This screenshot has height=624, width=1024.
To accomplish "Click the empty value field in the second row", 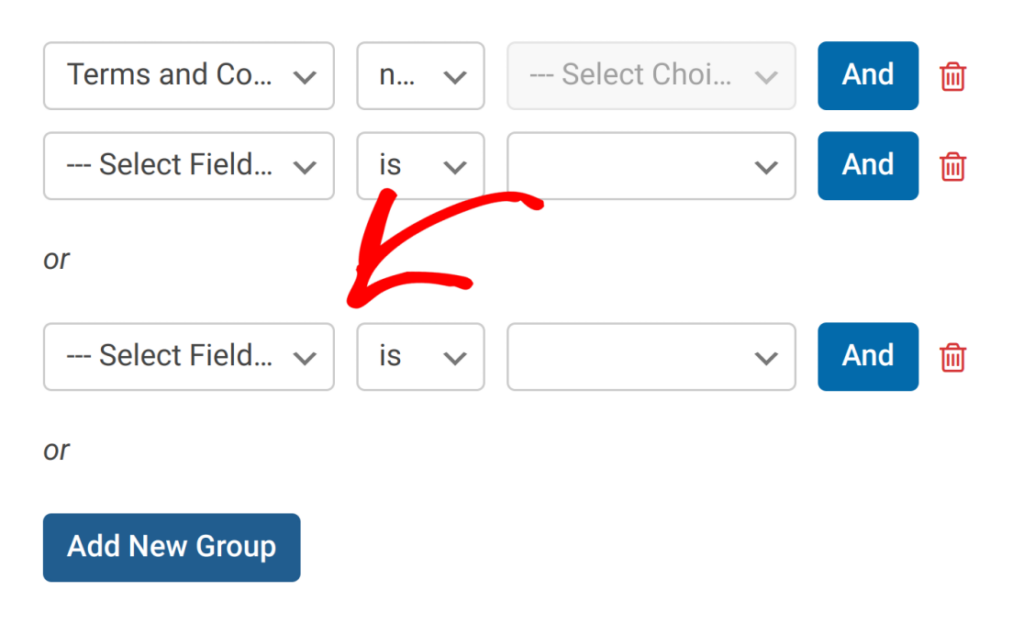I will point(651,166).
